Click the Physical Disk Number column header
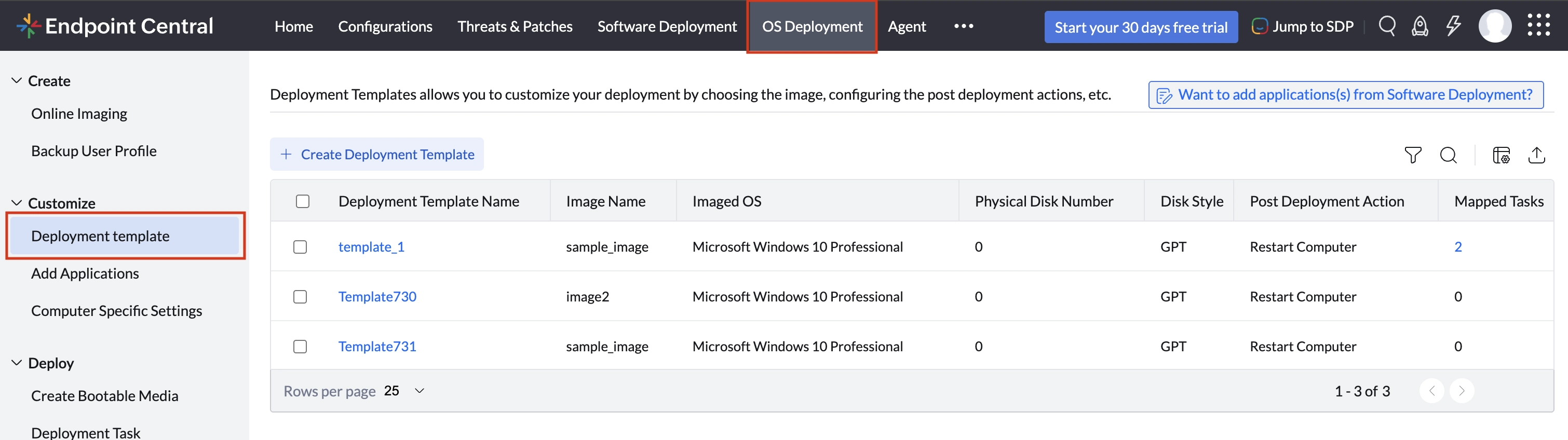The width and height of the screenshot is (1568, 440). (1044, 201)
